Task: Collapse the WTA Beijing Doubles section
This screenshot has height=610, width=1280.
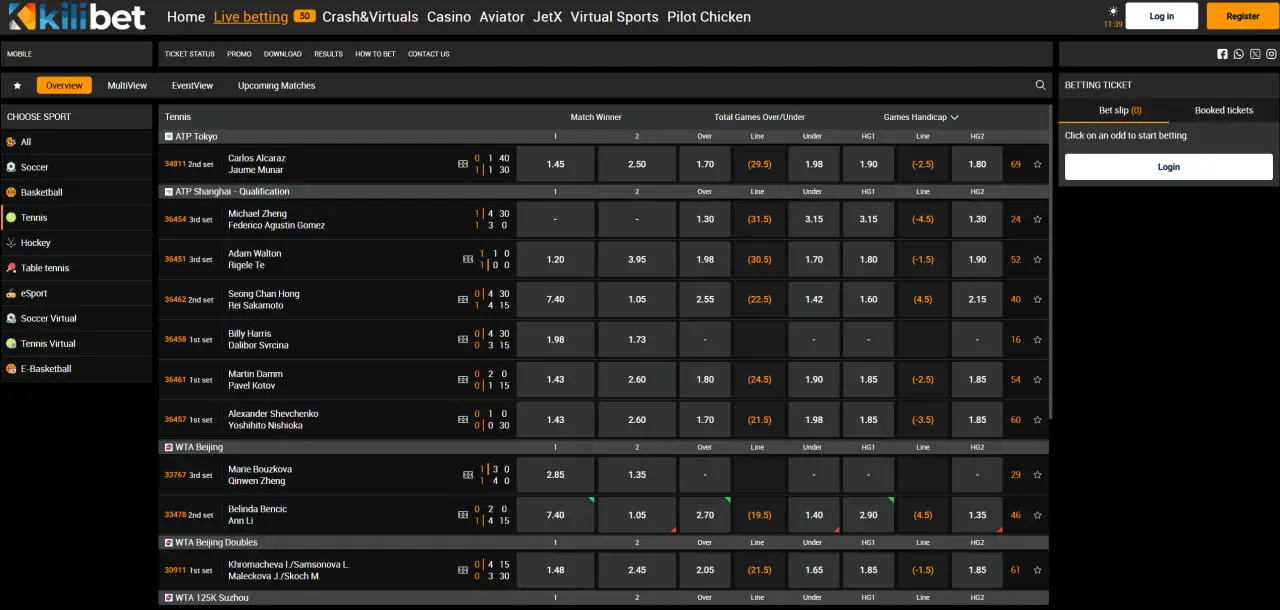Action: click(x=604, y=542)
